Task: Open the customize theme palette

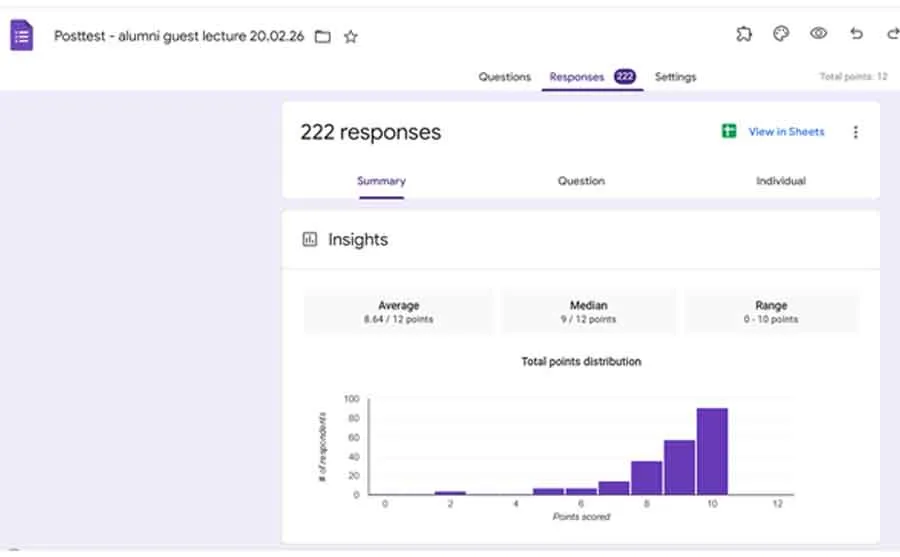Action: [781, 34]
